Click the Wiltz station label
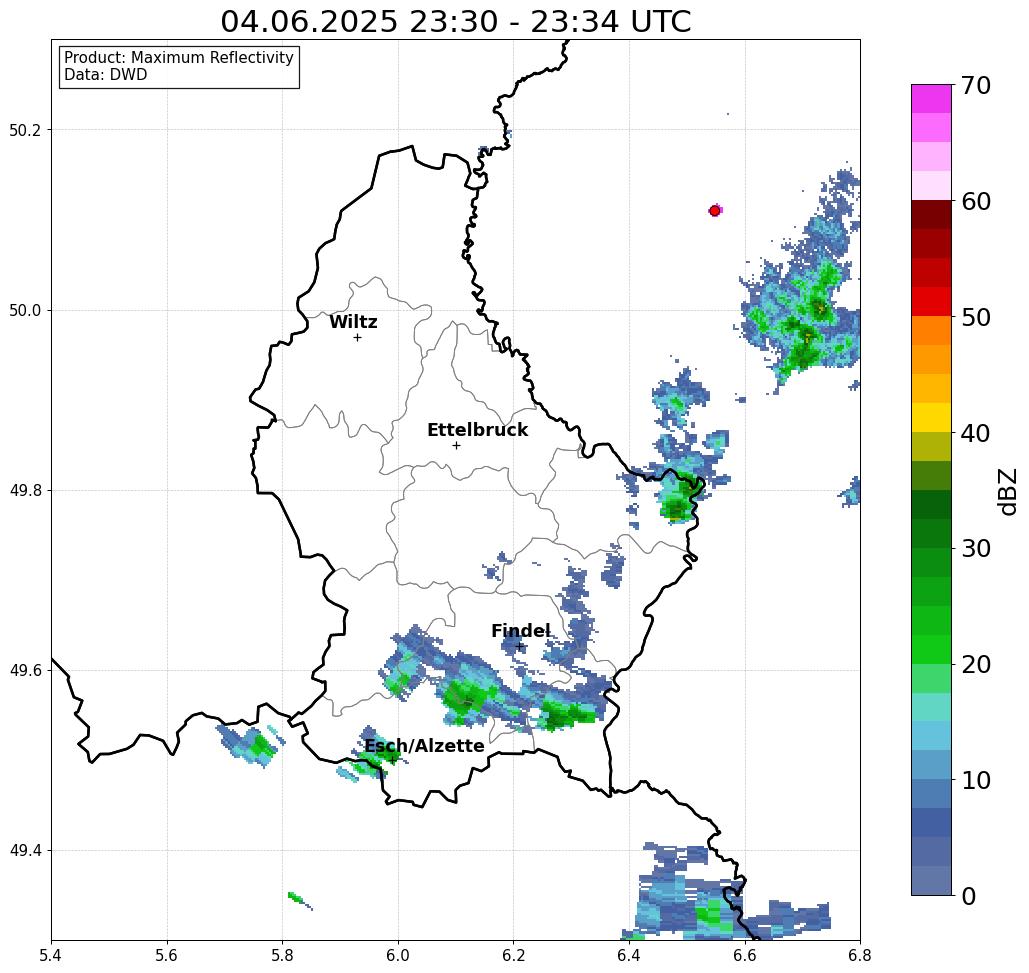Image resolution: width=1029 pixels, height=973 pixels. pyautogui.click(x=353, y=322)
